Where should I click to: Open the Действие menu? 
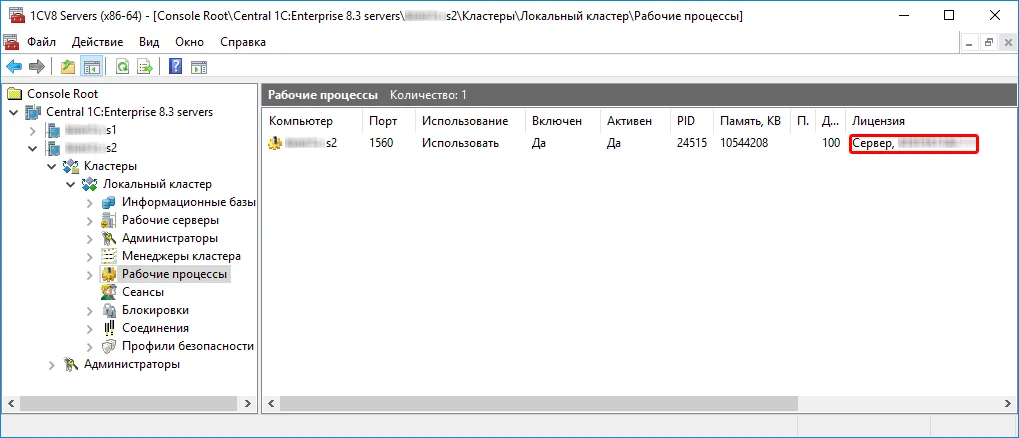pyautogui.click(x=97, y=42)
